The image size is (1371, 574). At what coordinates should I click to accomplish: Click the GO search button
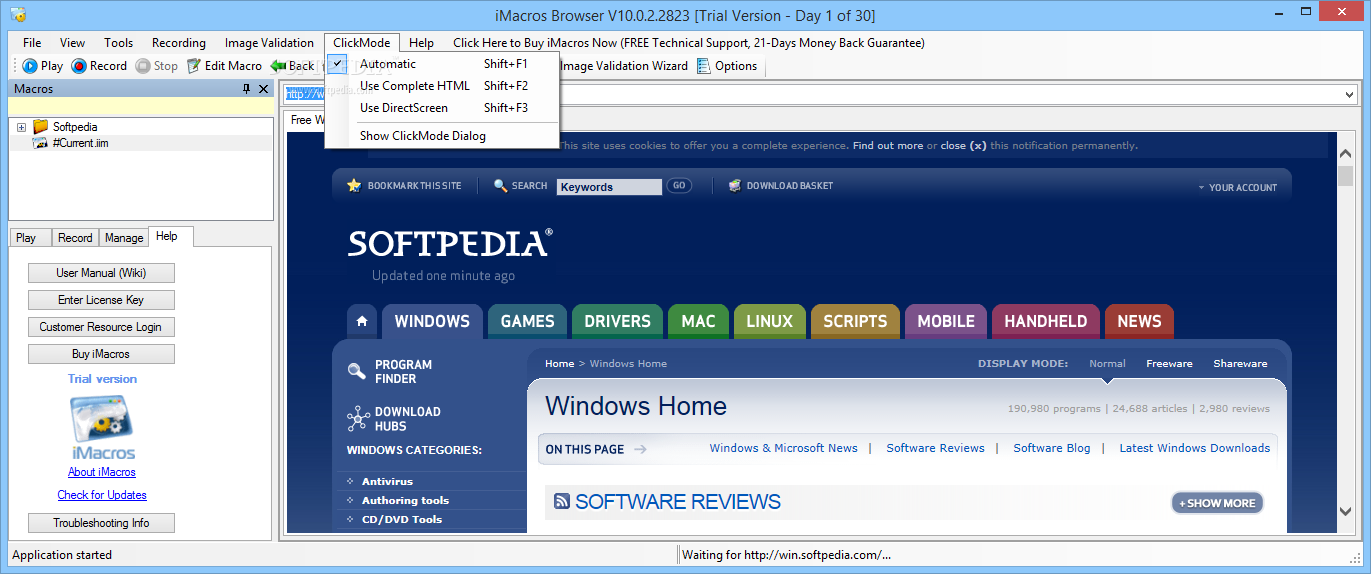[x=679, y=186]
